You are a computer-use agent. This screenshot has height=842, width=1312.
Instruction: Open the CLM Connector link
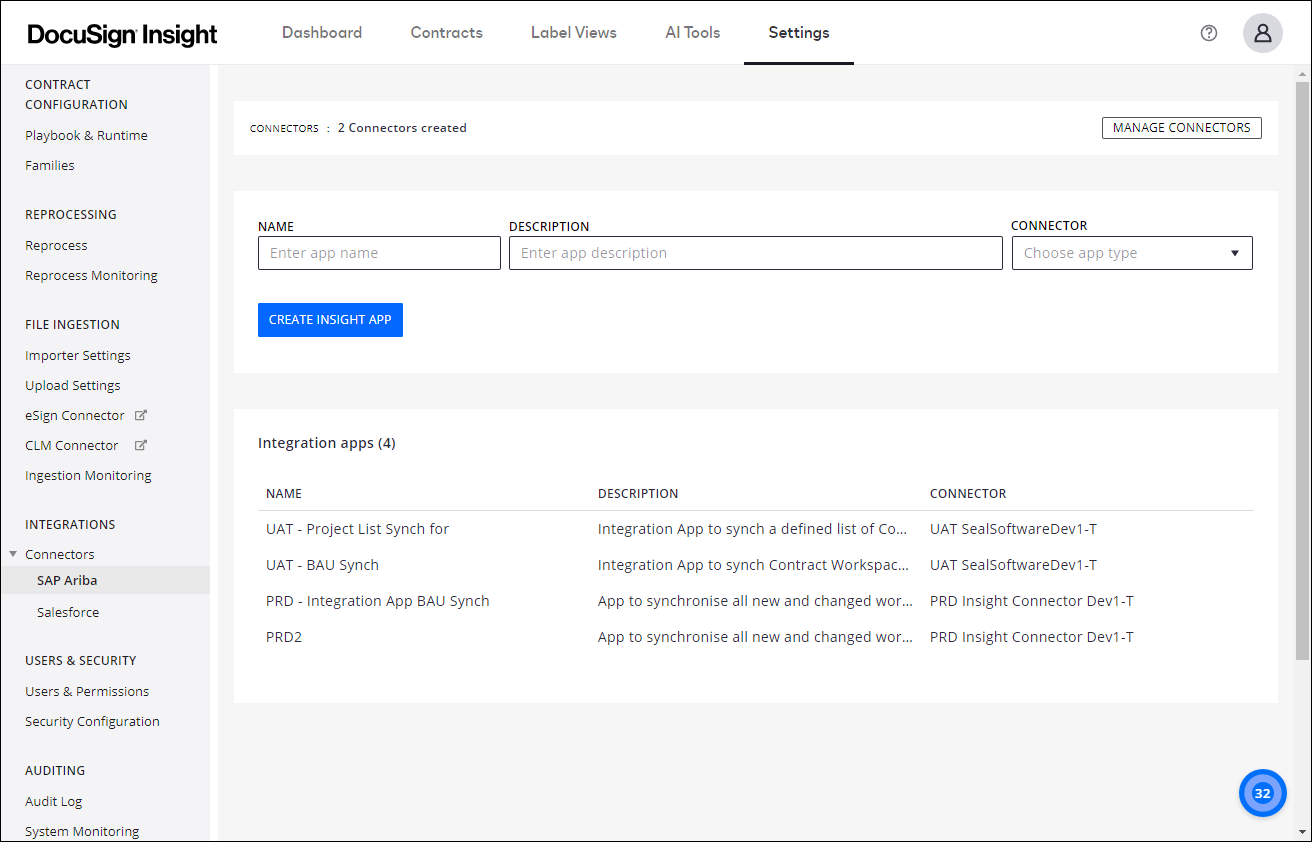(72, 445)
